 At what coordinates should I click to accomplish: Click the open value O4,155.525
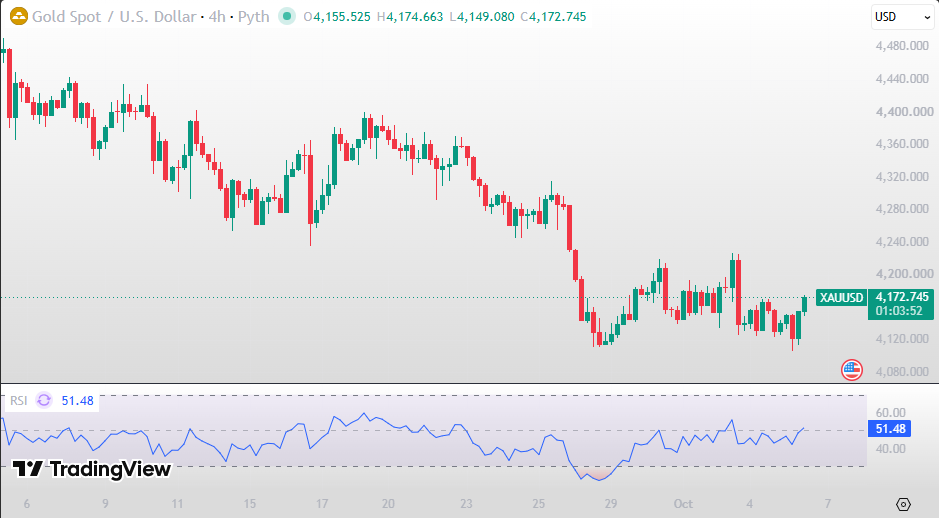[337, 17]
